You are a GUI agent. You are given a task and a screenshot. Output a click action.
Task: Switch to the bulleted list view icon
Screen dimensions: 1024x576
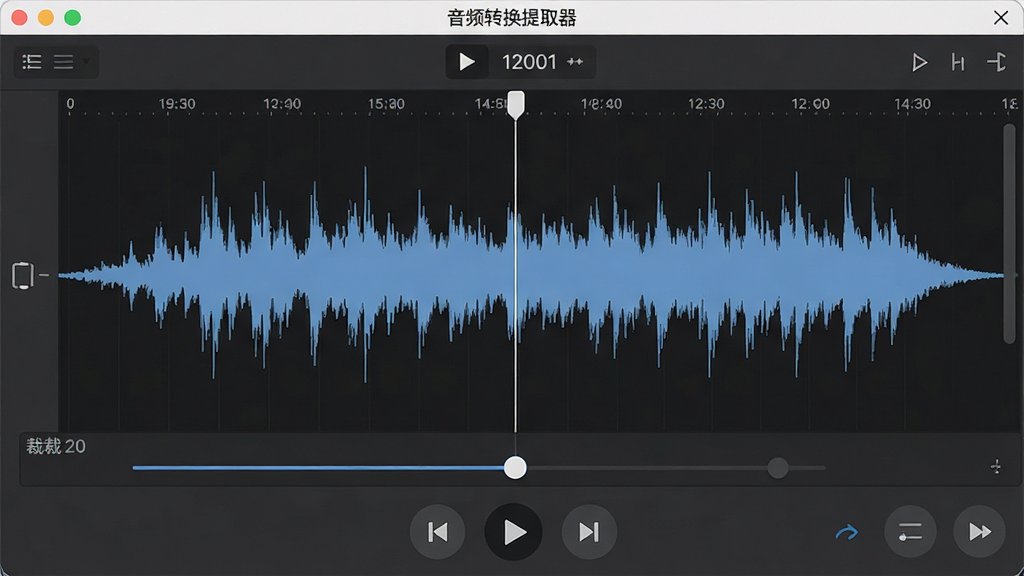(x=31, y=62)
